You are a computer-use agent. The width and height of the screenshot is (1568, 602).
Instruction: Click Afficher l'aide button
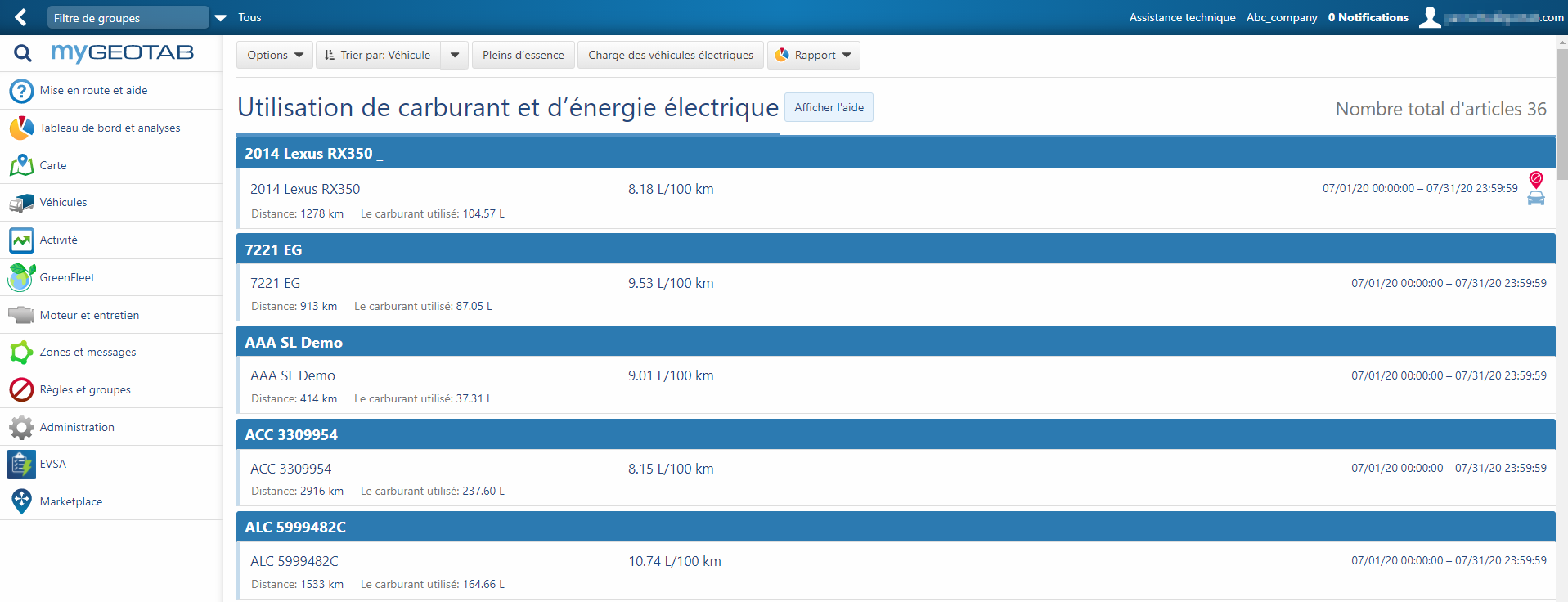(829, 107)
